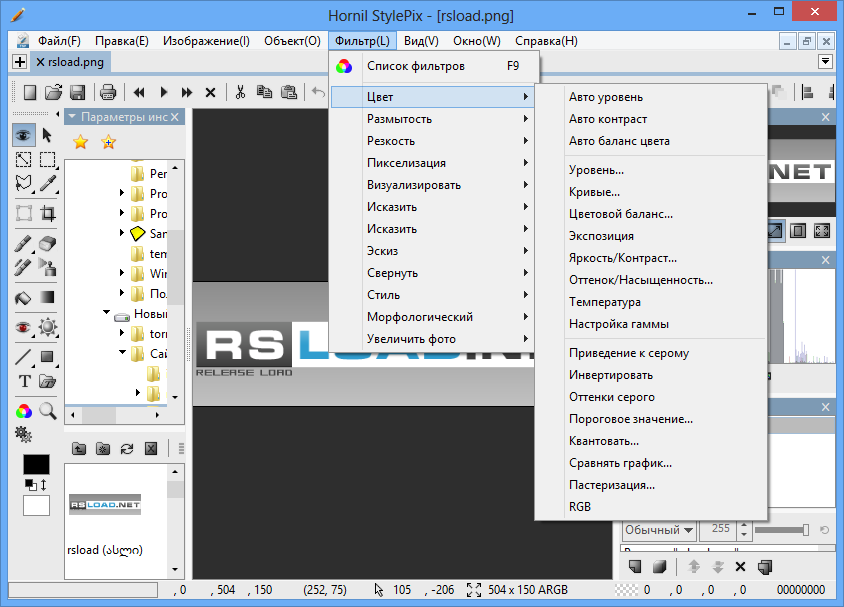Click the black foreground color swatch
Viewport: 844px width, 607px height.
pos(36,465)
